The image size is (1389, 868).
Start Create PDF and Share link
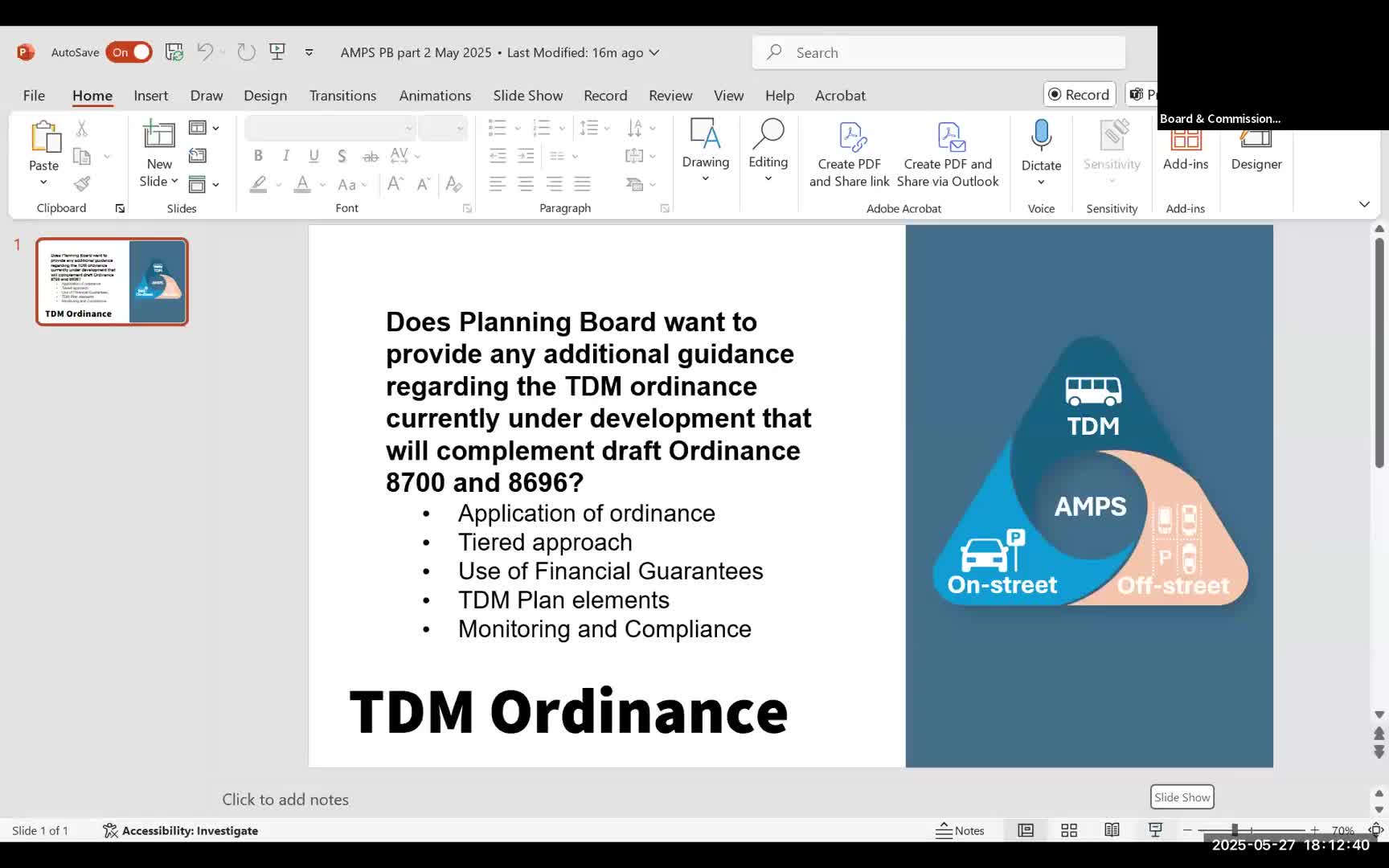(x=849, y=153)
